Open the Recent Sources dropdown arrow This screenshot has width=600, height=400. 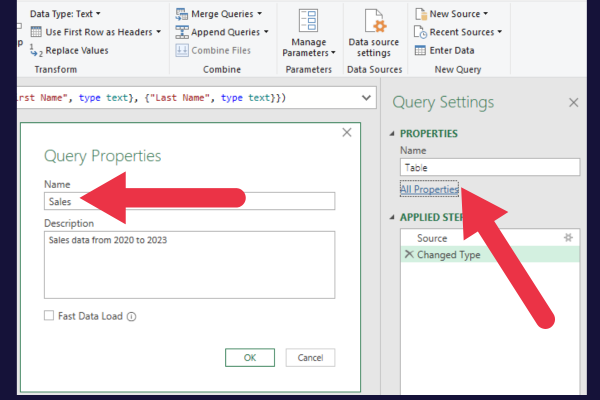(500, 32)
